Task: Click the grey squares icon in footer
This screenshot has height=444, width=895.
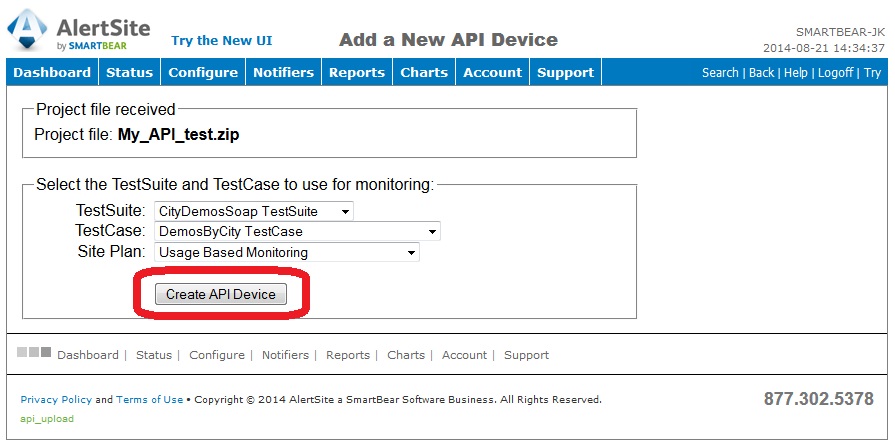Action: 34,352
